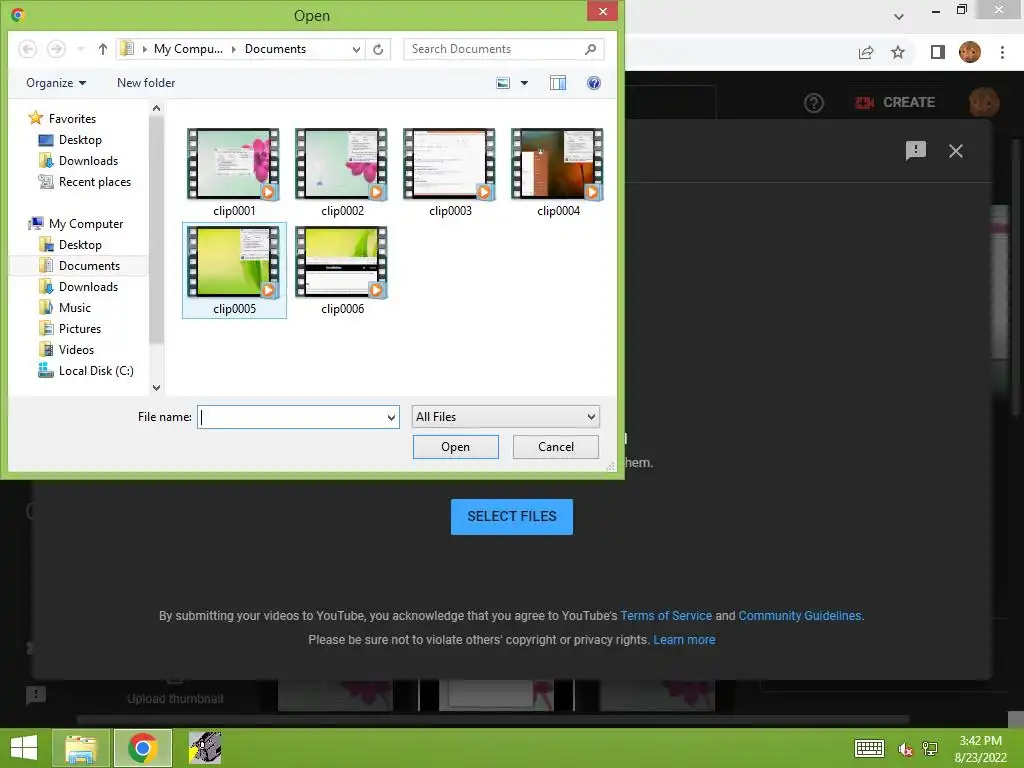Viewport: 1024px width, 768px height.
Task: Click the YouTube Studio CREATE button
Action: [x=895, y=103]
